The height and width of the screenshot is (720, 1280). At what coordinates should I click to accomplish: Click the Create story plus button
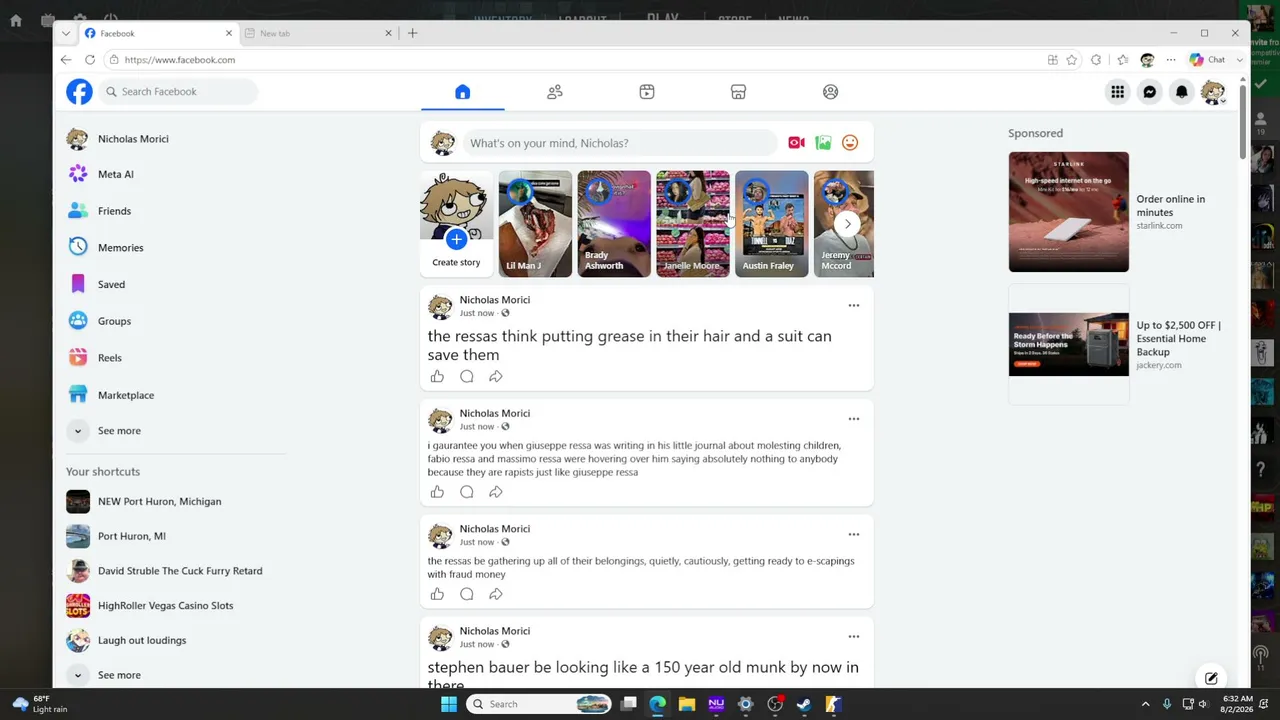tap(456, 239)
